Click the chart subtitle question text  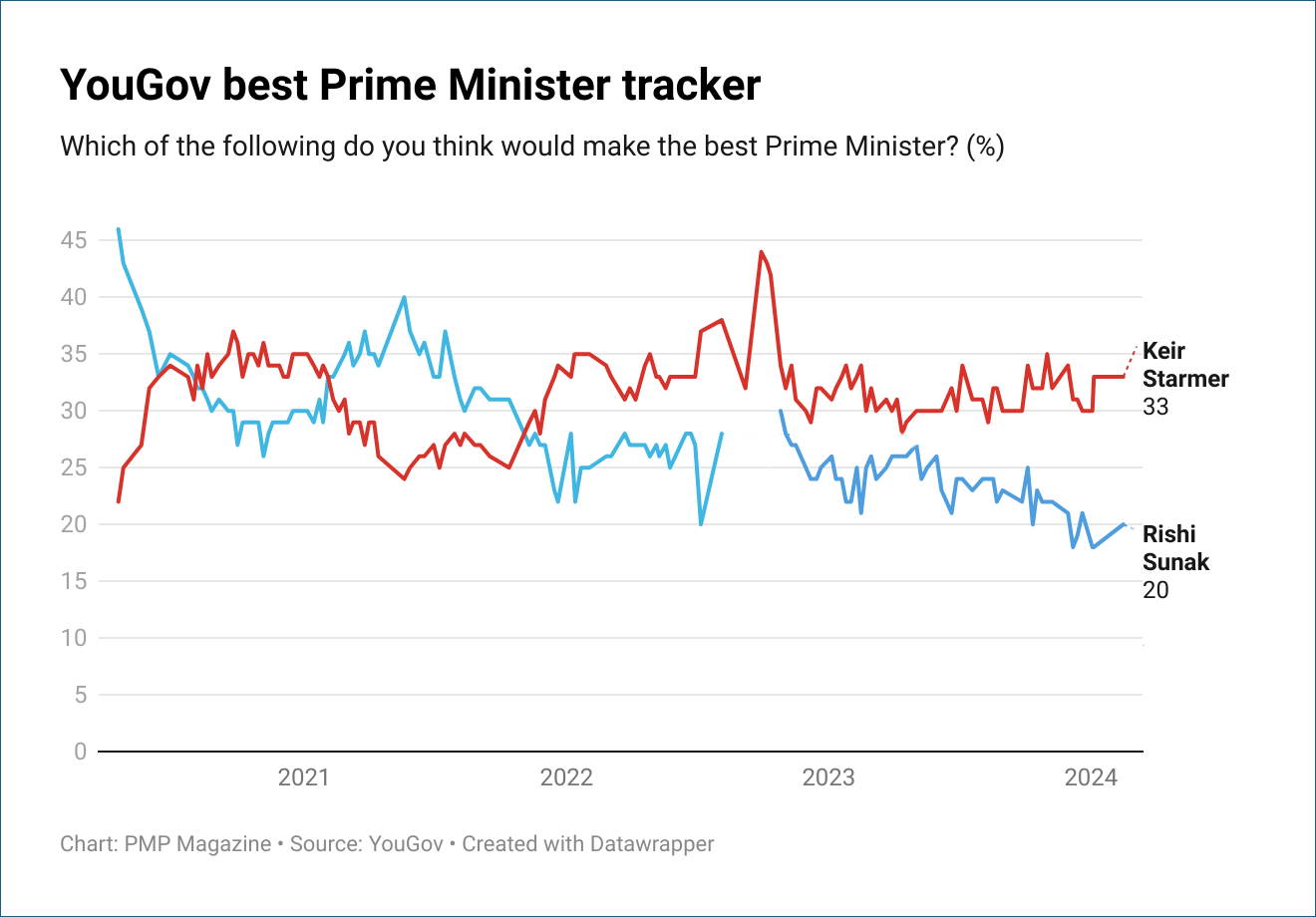click(x=532, y=147)
